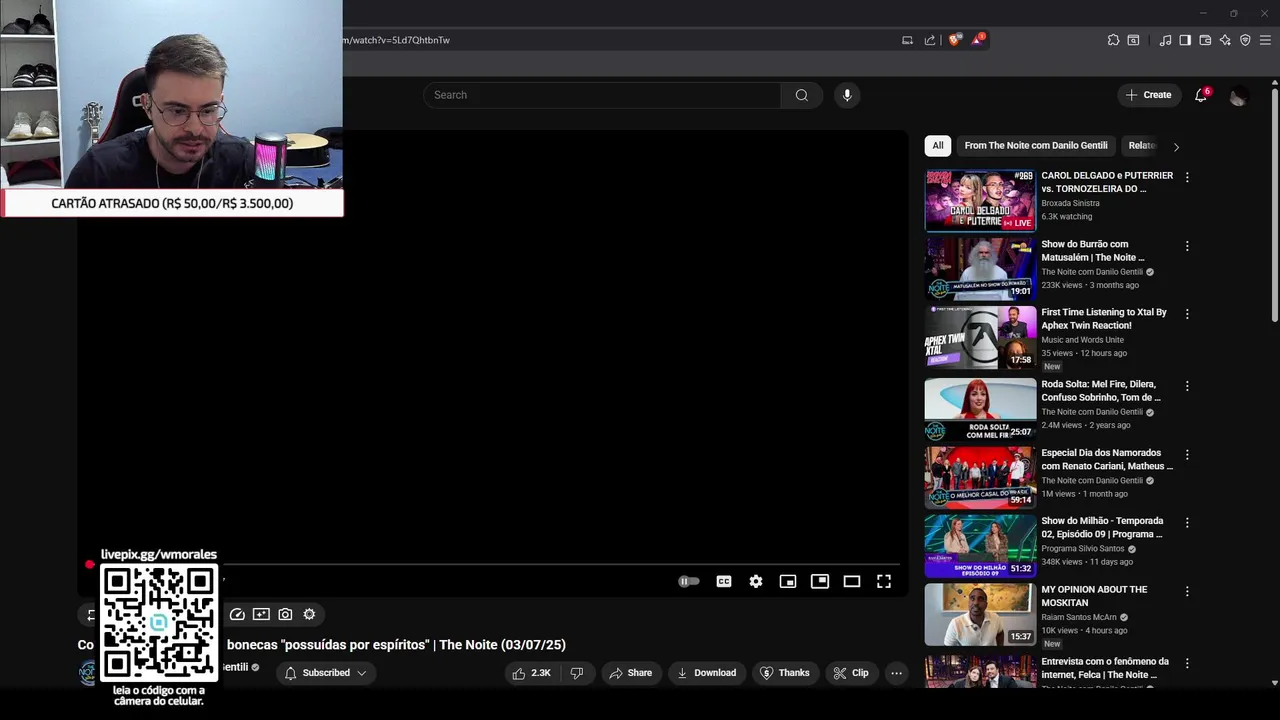Click the browser address bar URL

pyautogui.click(x=396, y=40)
